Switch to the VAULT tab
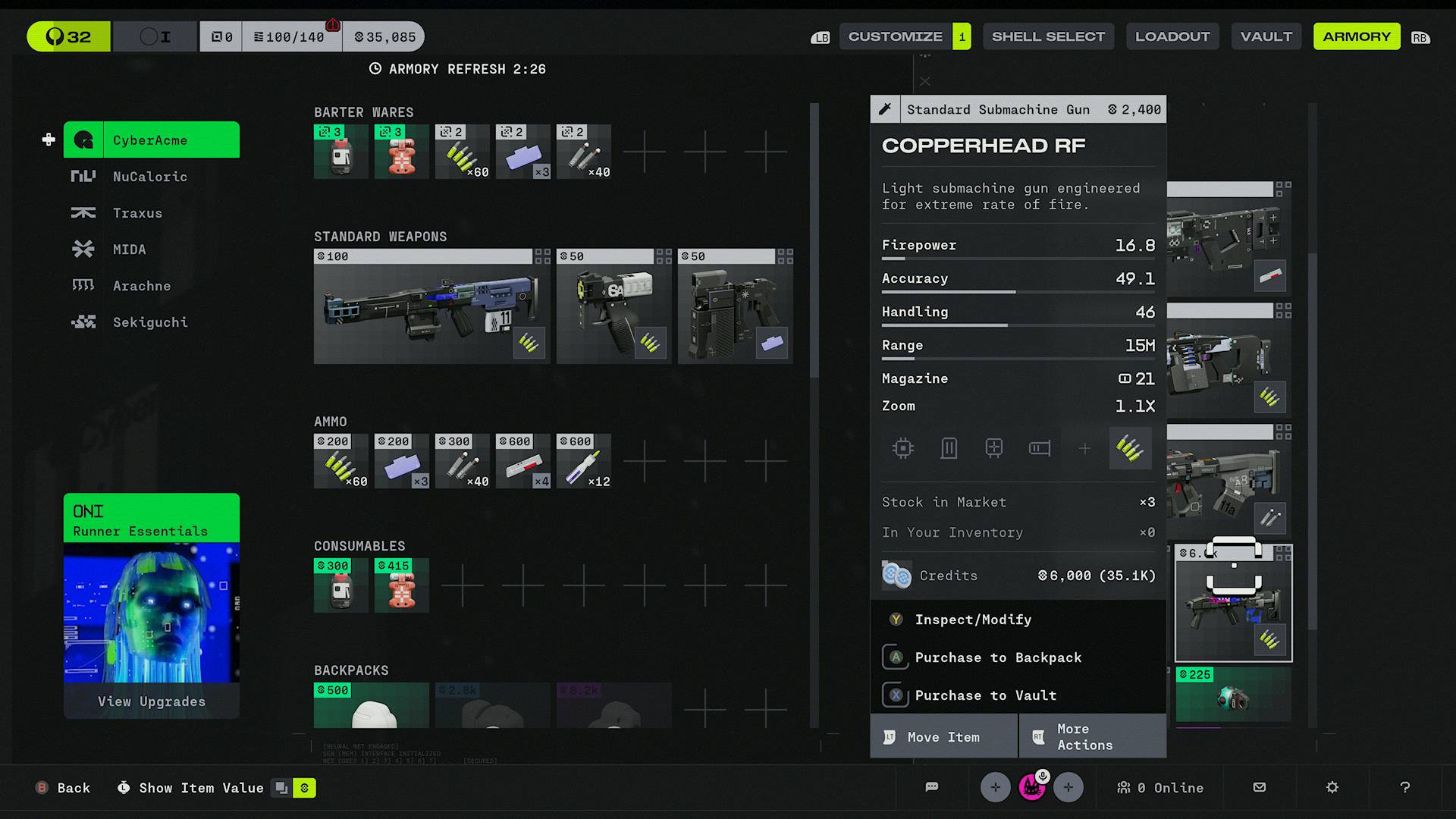1456x819 pixels. point(1266,36)
